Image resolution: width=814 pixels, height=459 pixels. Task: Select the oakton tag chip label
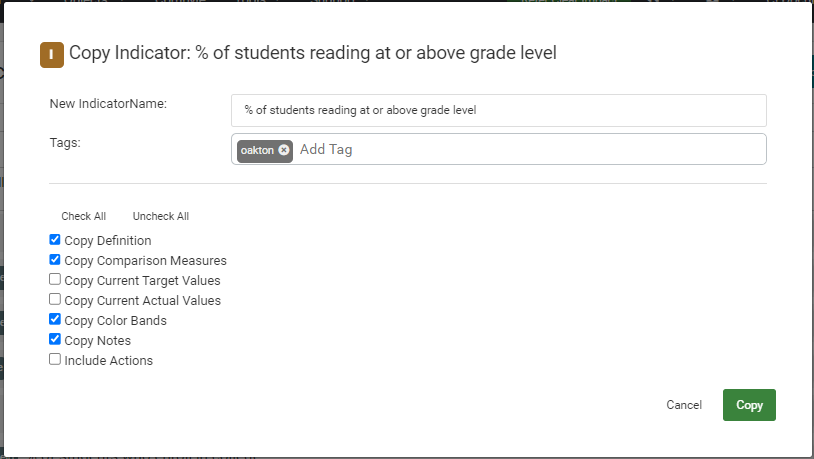click(x=257, y=151)
